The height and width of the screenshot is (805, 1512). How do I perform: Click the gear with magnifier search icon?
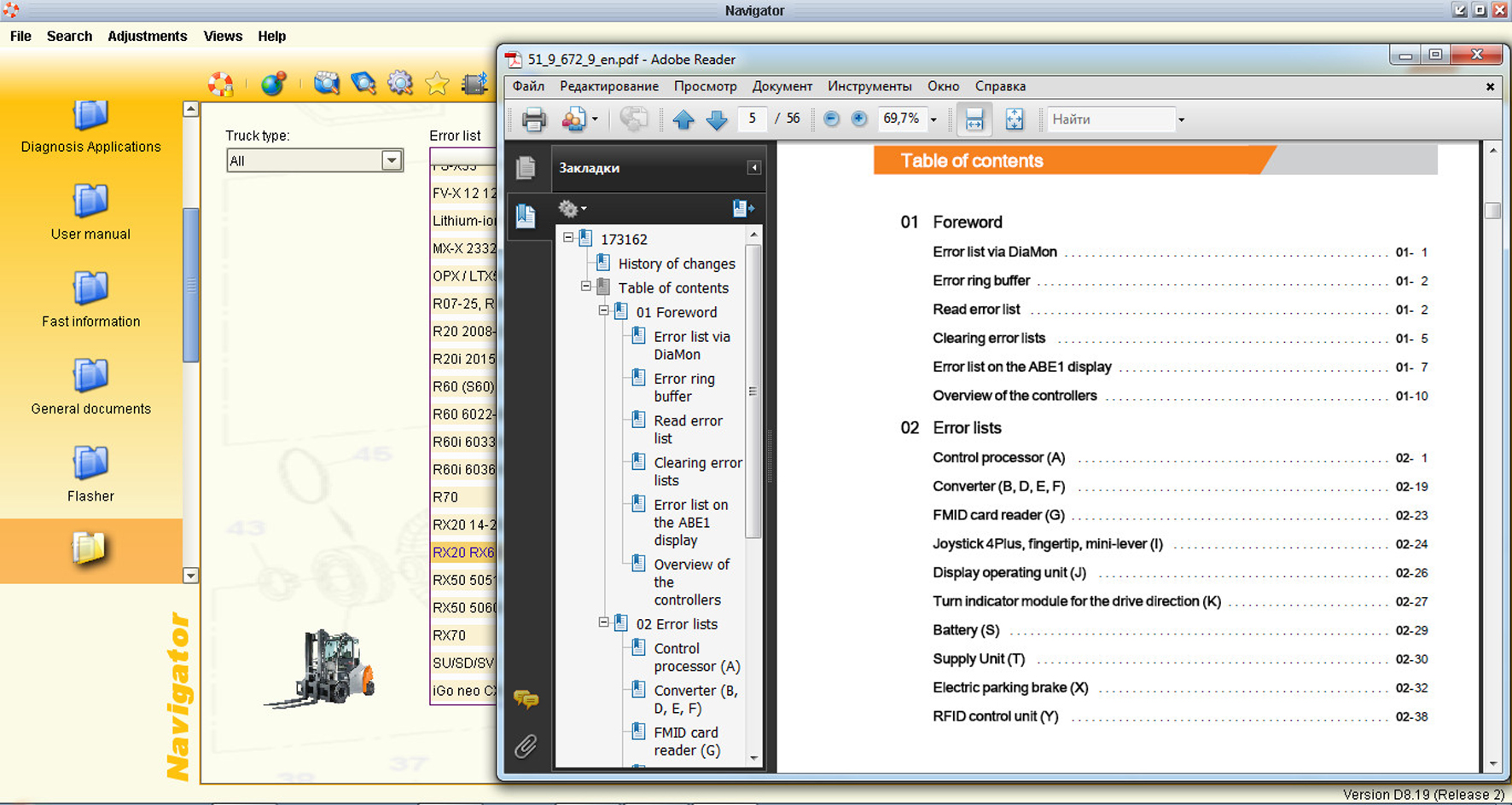[x=400, y=84]
